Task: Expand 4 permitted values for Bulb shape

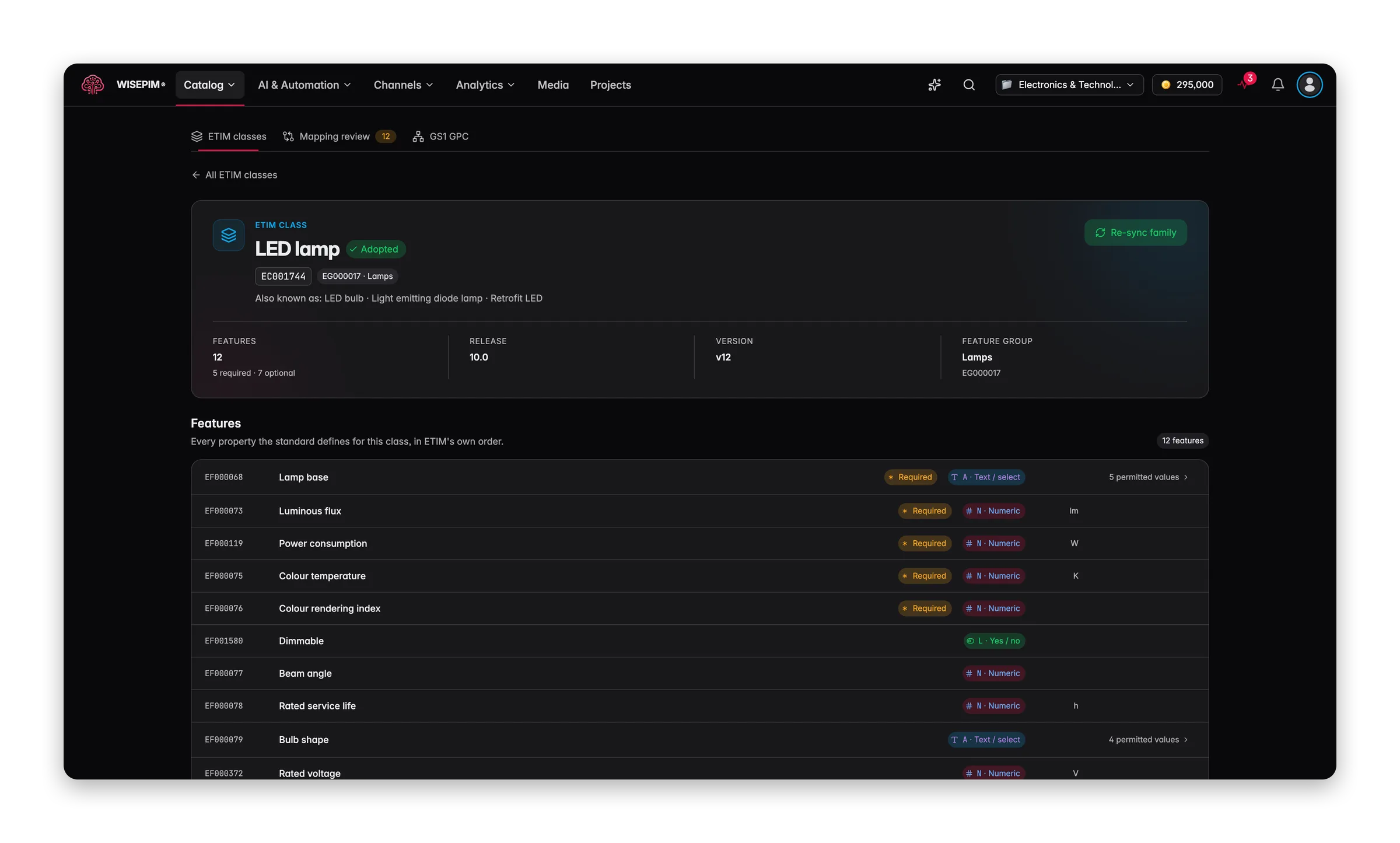Action: 1148,739
